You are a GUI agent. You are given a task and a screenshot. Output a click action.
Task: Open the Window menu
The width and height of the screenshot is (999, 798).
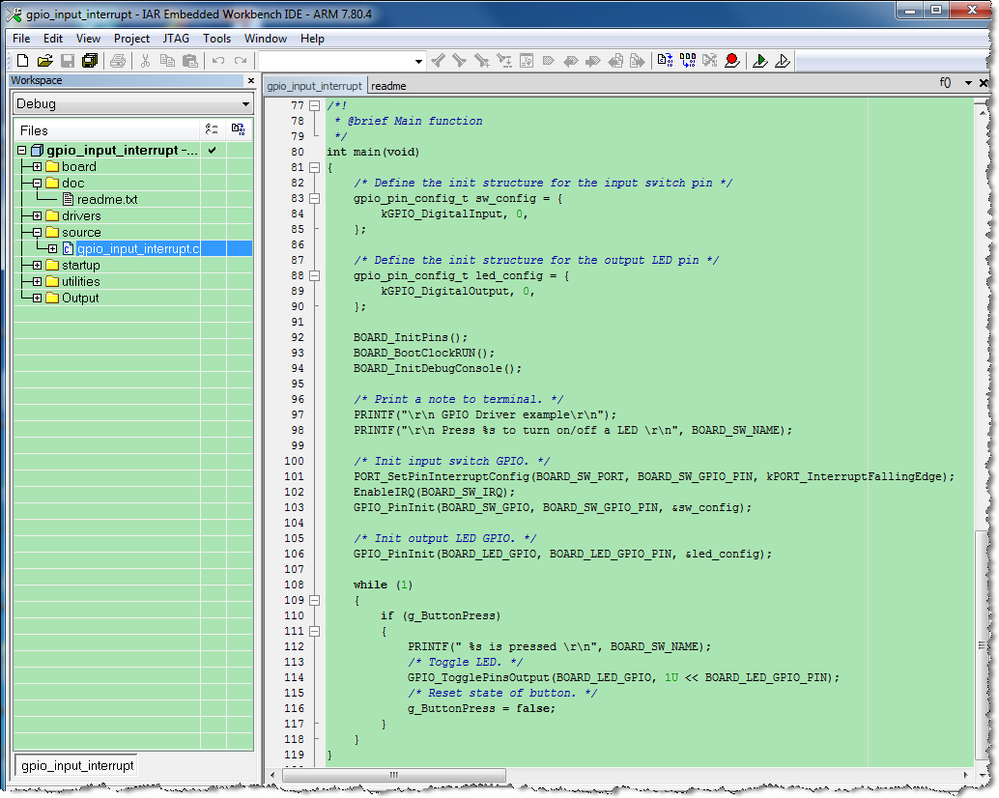265,38
